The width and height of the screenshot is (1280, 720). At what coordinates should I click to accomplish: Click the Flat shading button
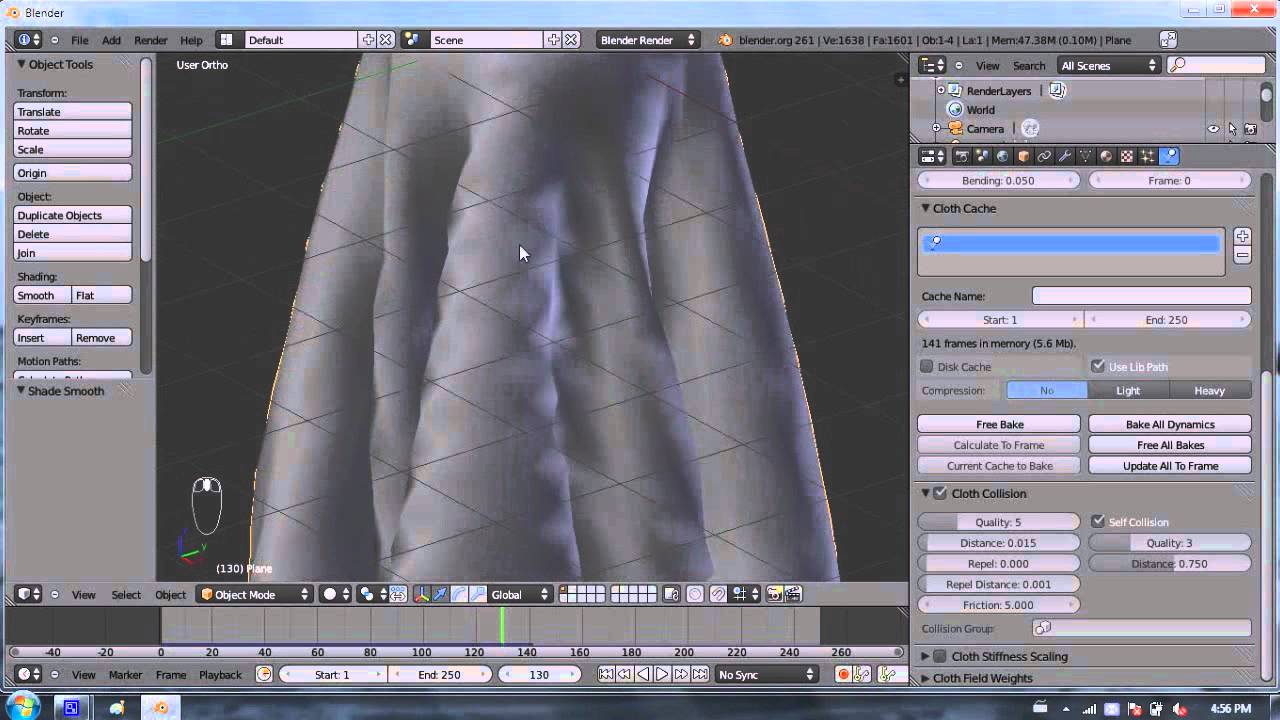102,295
